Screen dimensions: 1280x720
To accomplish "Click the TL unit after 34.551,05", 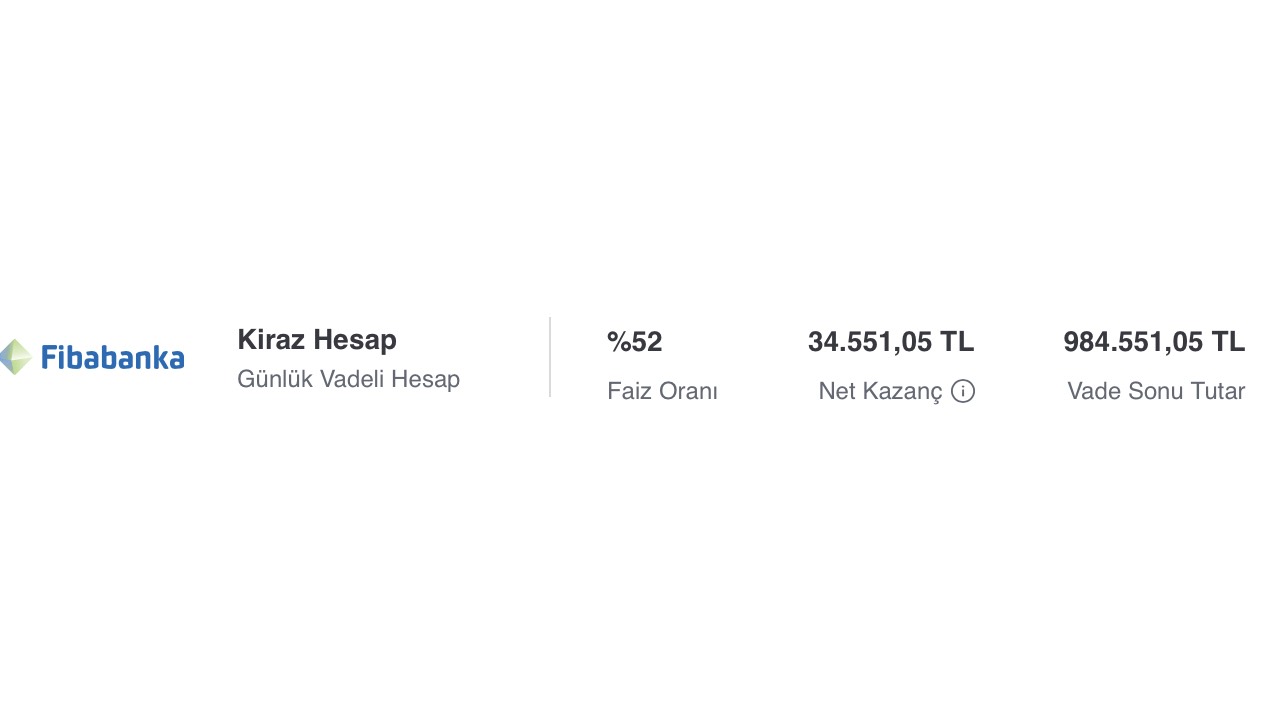I will [x=956, y=342].
